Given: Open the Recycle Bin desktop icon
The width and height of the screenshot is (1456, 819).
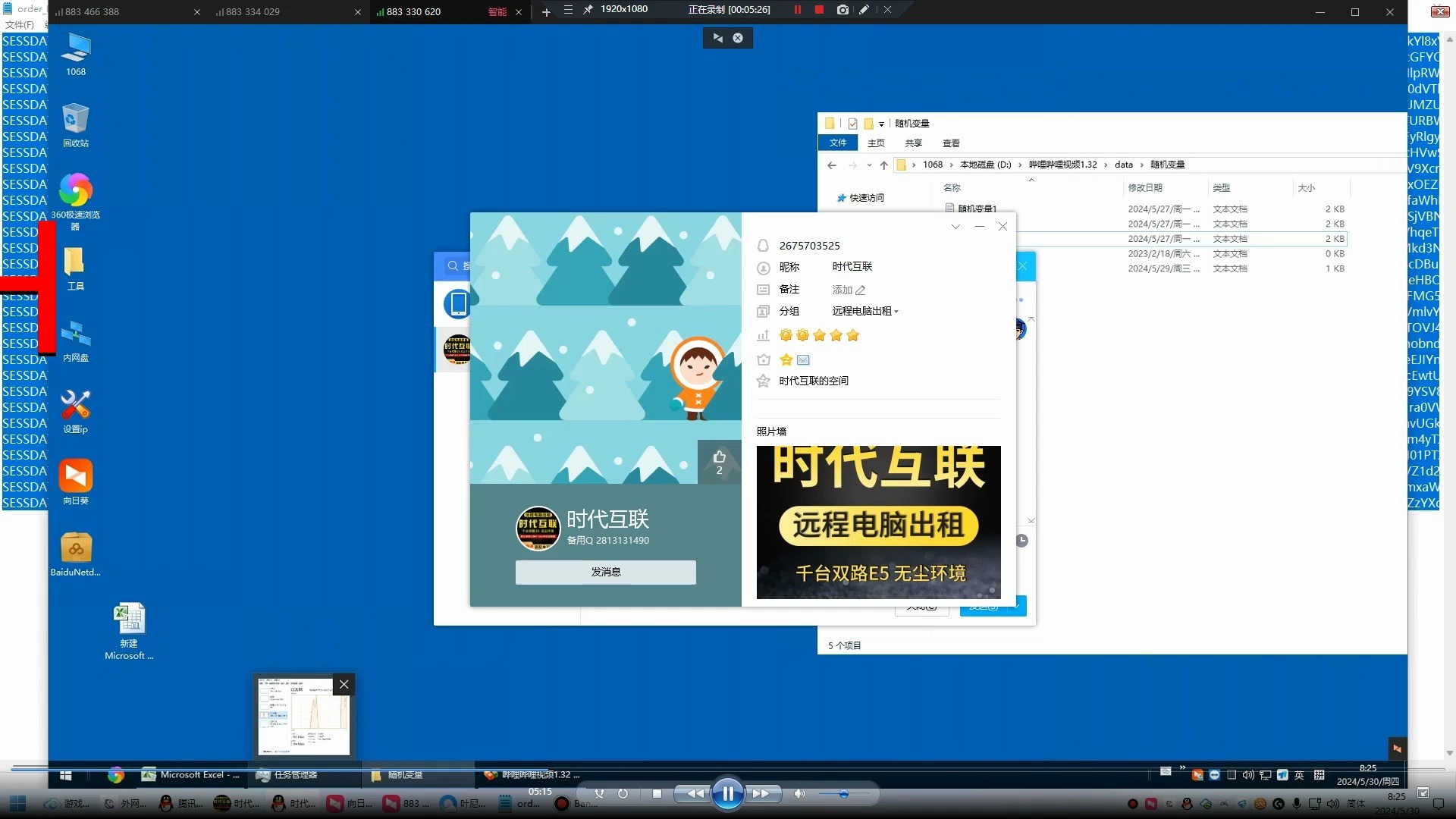Looking at the screenshot, I should (76, 126).
